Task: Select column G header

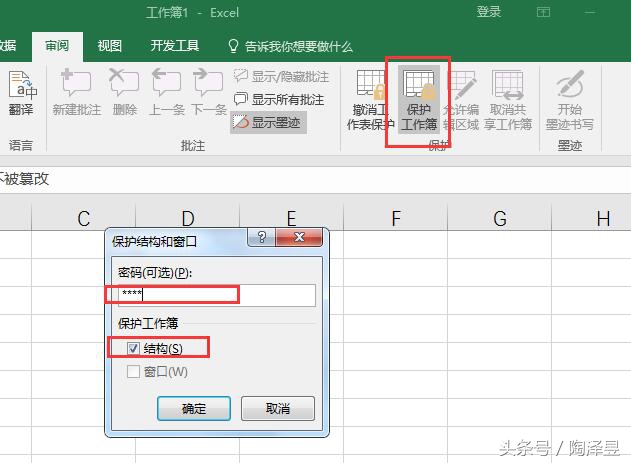Action: [x=499, y=218]
